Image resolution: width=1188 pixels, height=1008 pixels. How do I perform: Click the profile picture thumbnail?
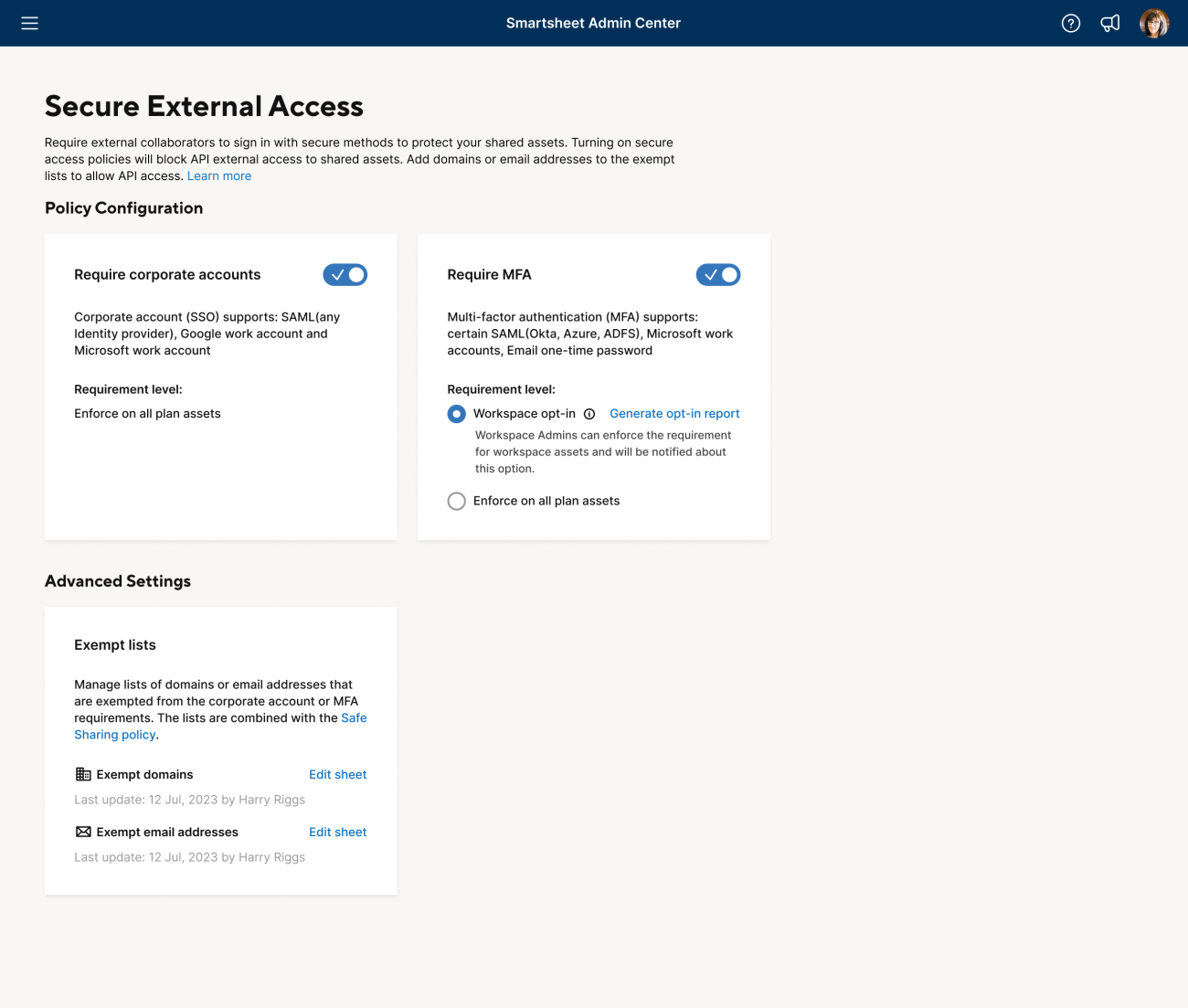(x=1154, y=23)
